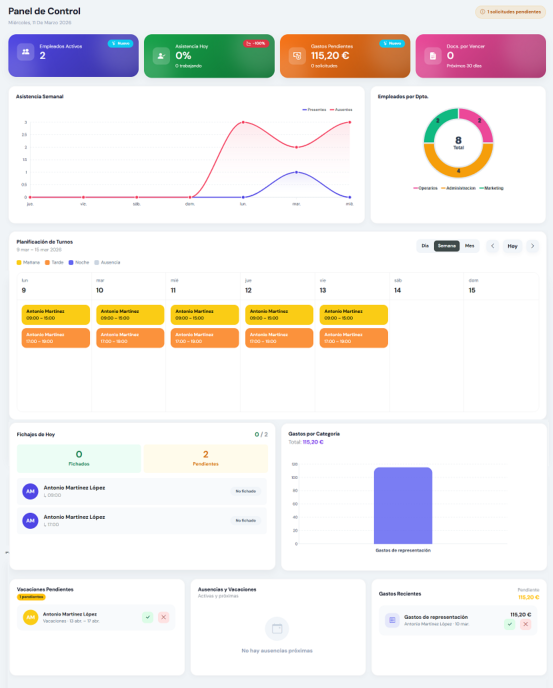Screen dimensions: 553x688
Task: Open Tuesday 10 afternoon shift card
Action: point(130,338)
